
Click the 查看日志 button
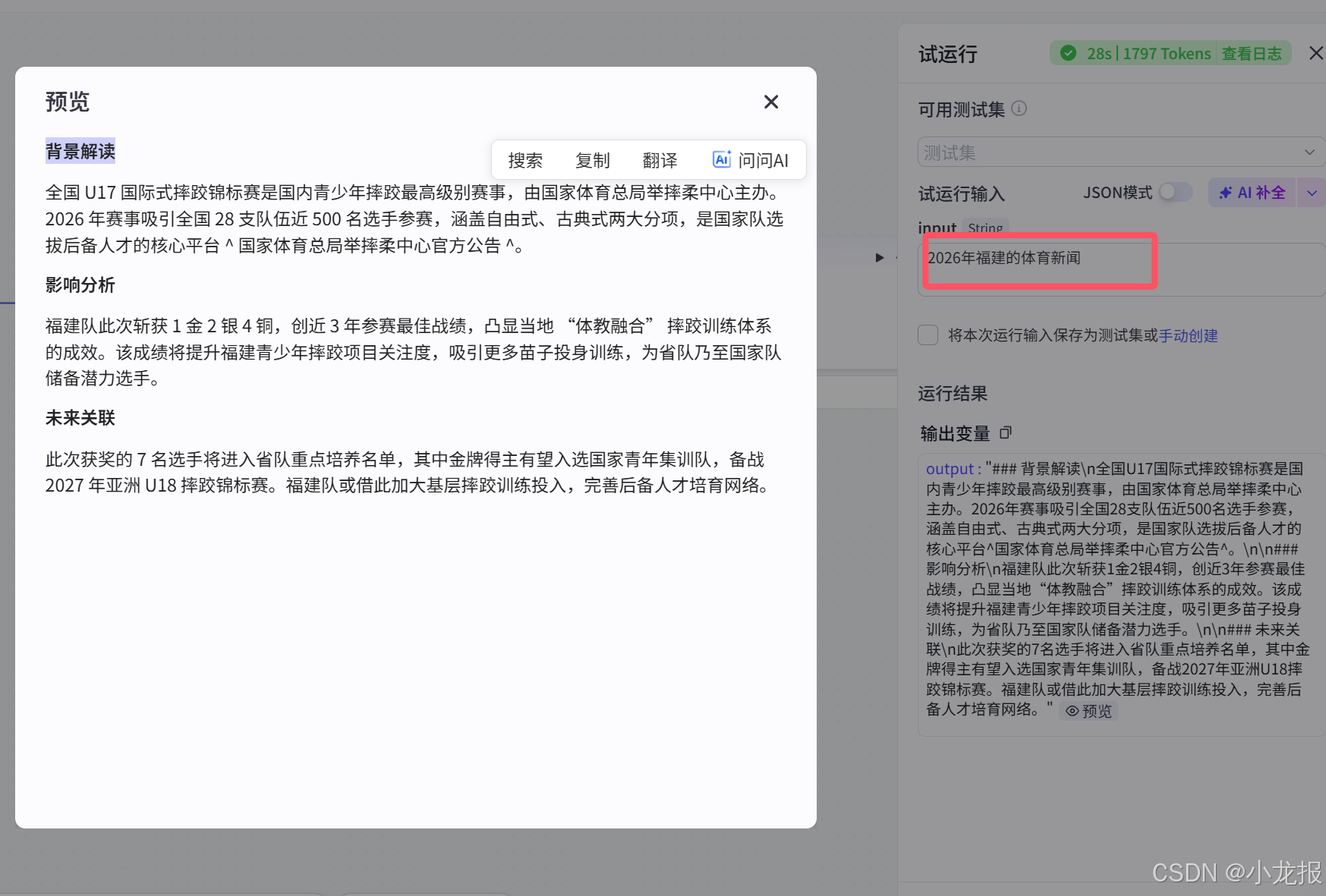[1252, 53]
